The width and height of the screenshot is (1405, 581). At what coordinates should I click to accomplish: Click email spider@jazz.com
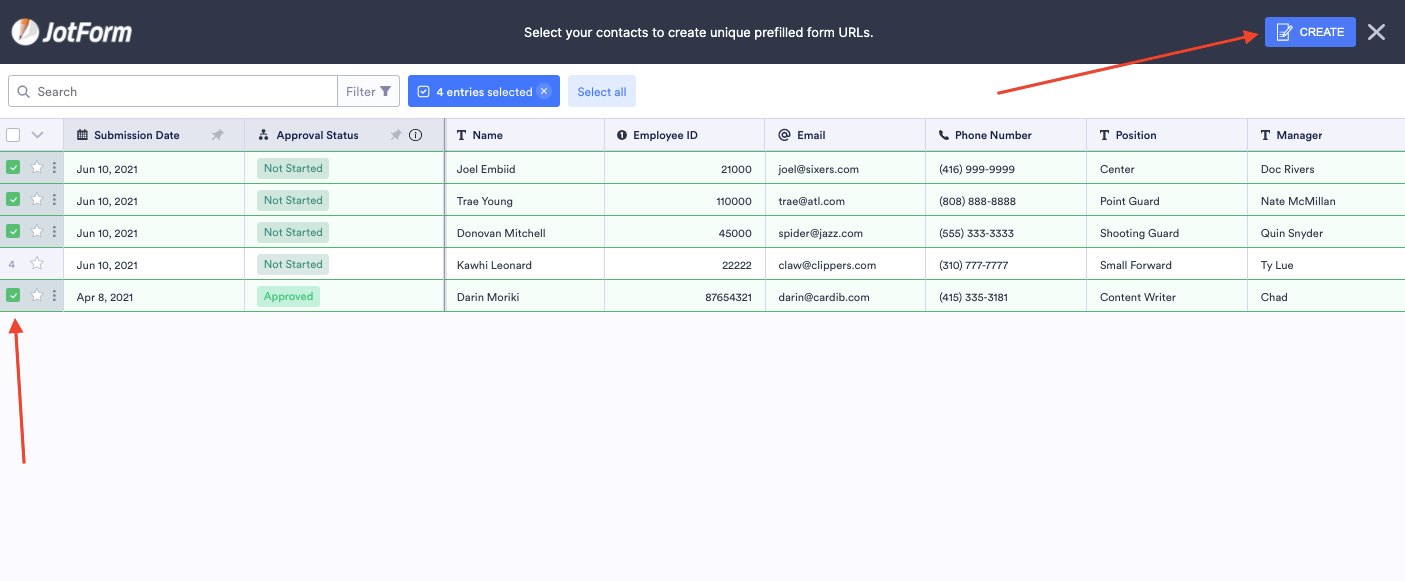pos(820,233)
